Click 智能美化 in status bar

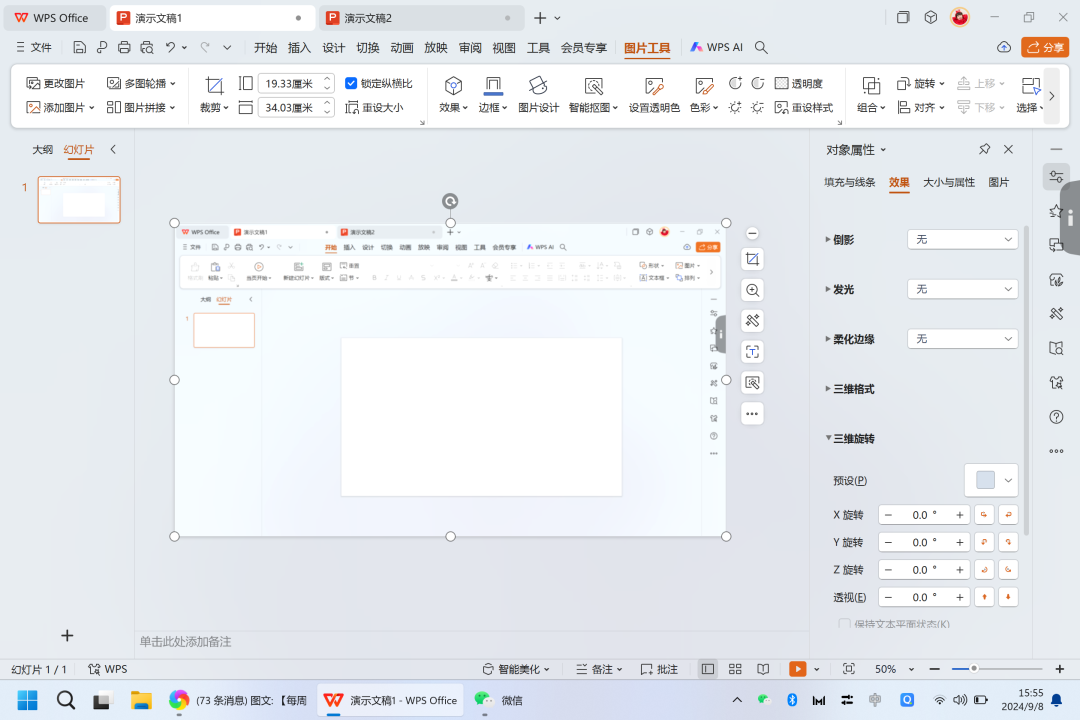pos(516,669)
